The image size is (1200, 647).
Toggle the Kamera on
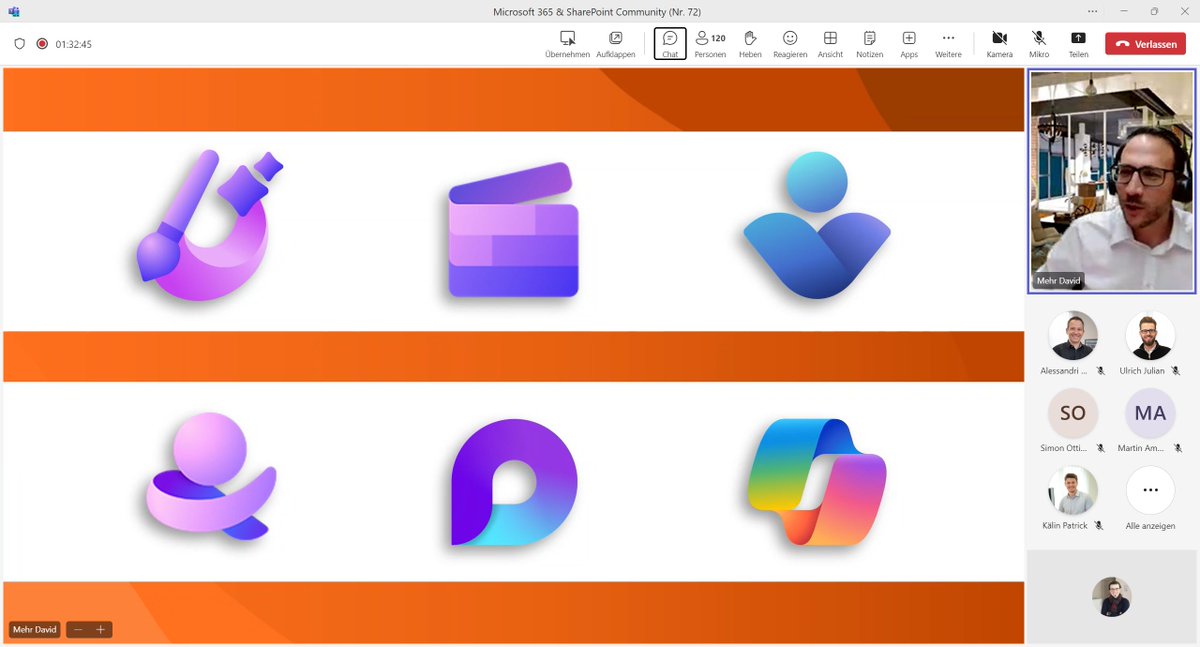999,44
